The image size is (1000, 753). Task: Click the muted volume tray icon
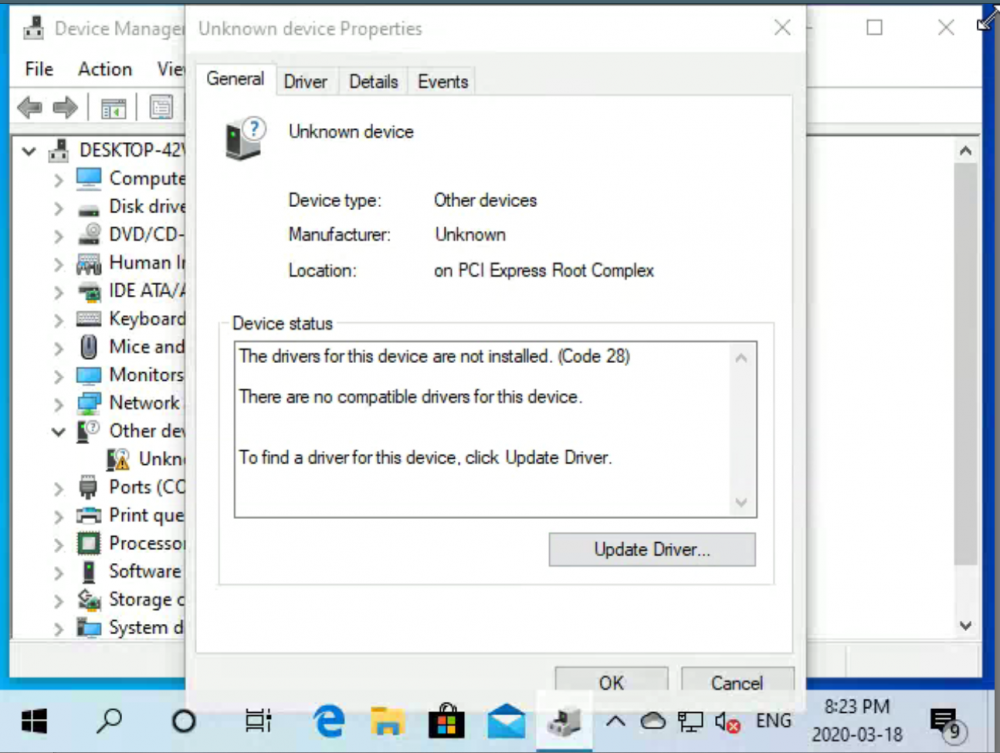click(x=727, y=722)
